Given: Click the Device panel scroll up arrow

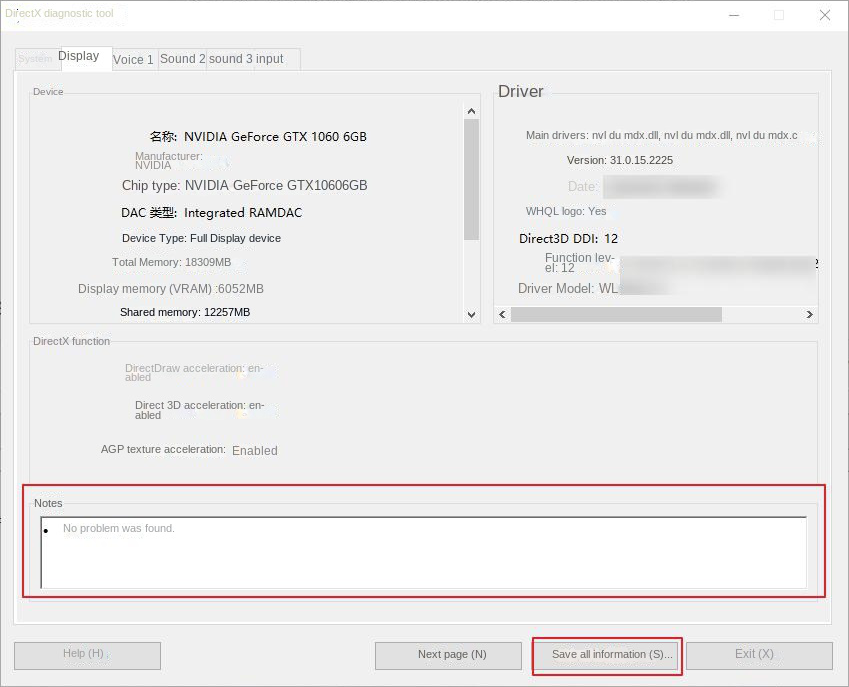Looking at the screenshot, I should coord(472,110).
